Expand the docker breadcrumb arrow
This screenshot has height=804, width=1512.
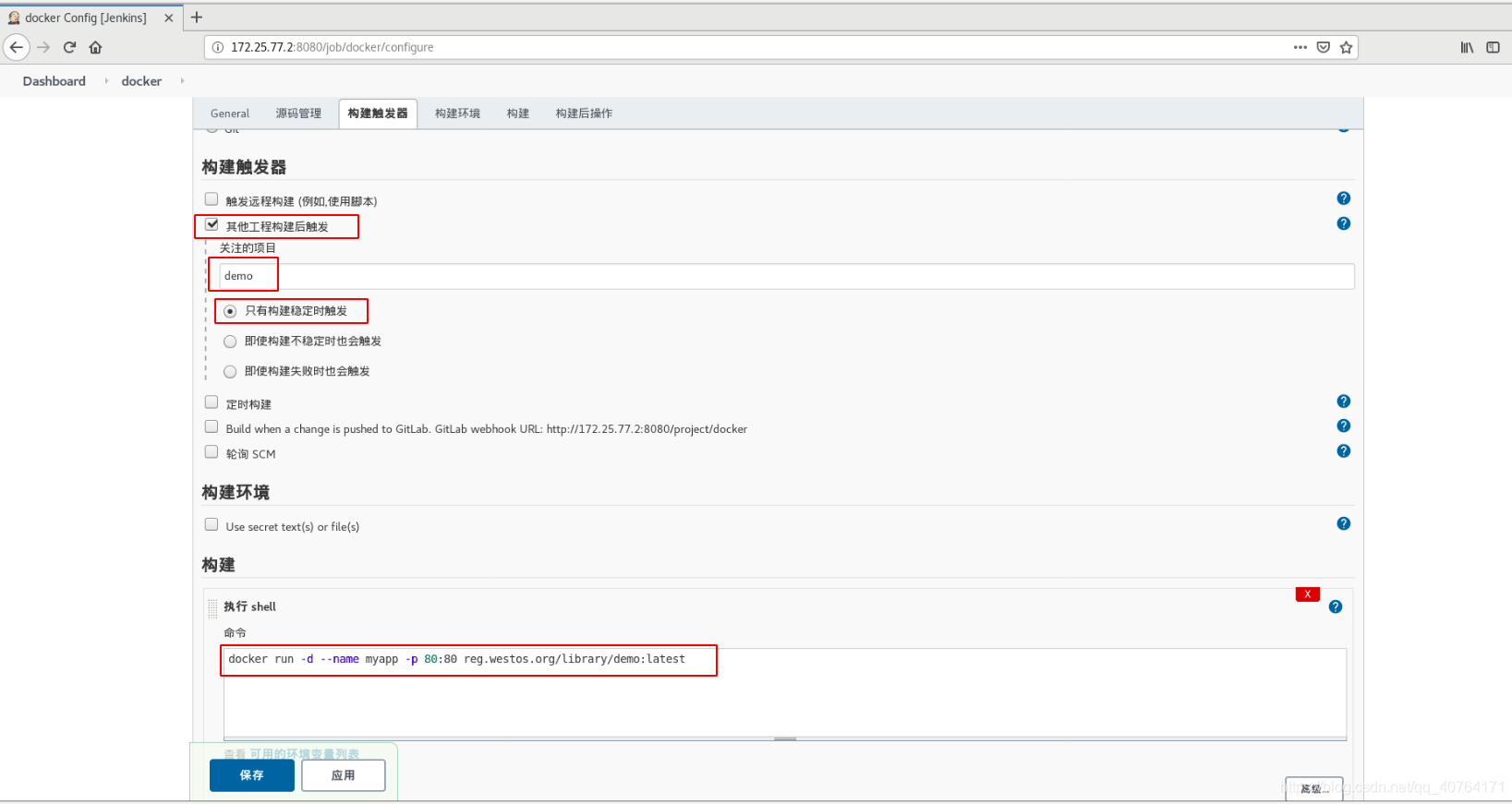(x=182, y=81)
